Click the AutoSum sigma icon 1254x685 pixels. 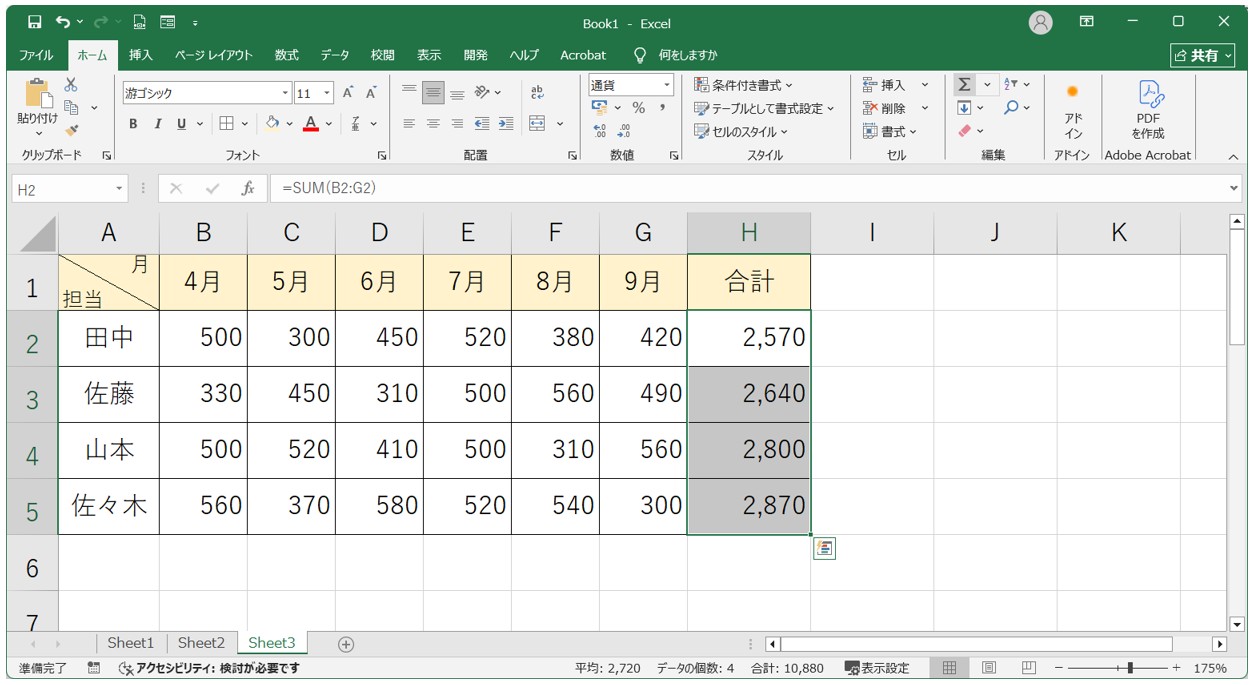[964, 85]
